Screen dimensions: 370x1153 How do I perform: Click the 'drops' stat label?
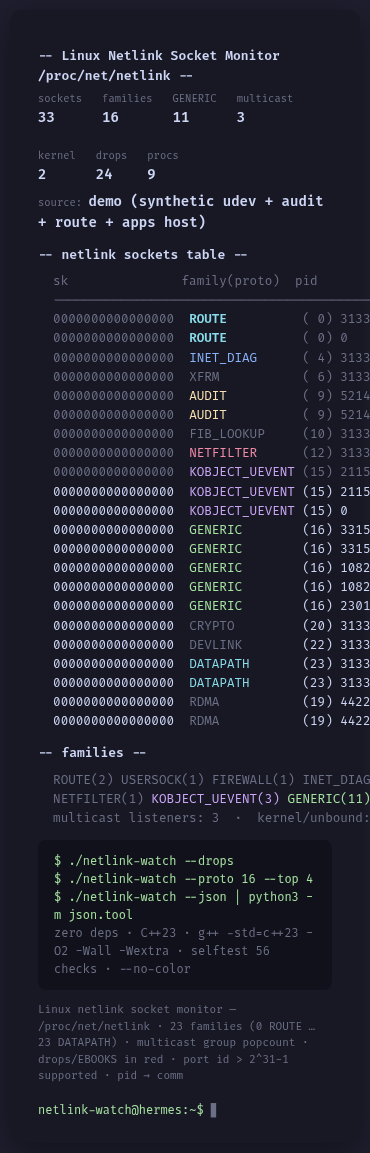click(111, 155)
